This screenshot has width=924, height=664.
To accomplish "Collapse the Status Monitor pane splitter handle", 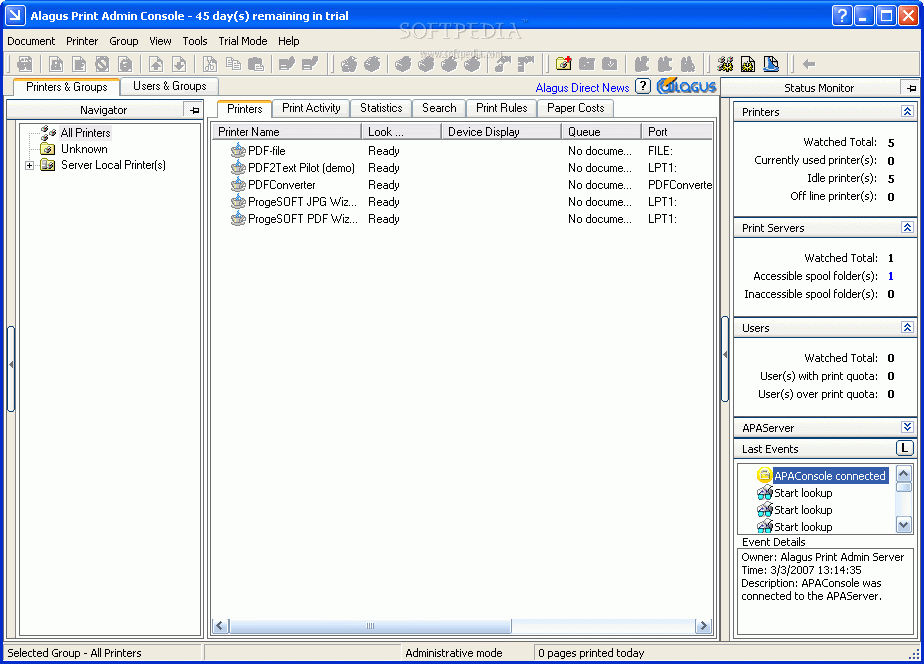I will tap(725, 358).
